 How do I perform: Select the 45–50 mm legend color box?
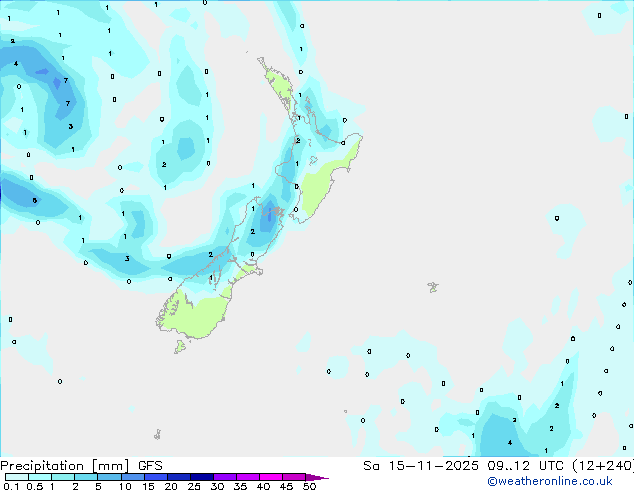click(294, 477)
